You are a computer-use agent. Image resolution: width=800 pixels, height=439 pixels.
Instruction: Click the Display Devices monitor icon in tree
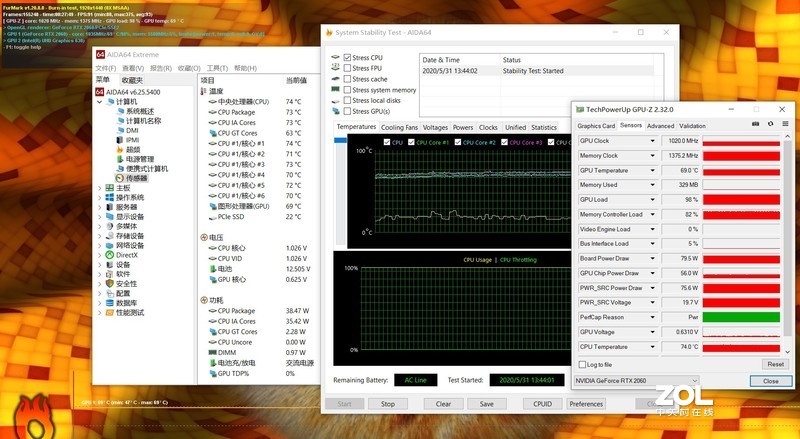110,216
